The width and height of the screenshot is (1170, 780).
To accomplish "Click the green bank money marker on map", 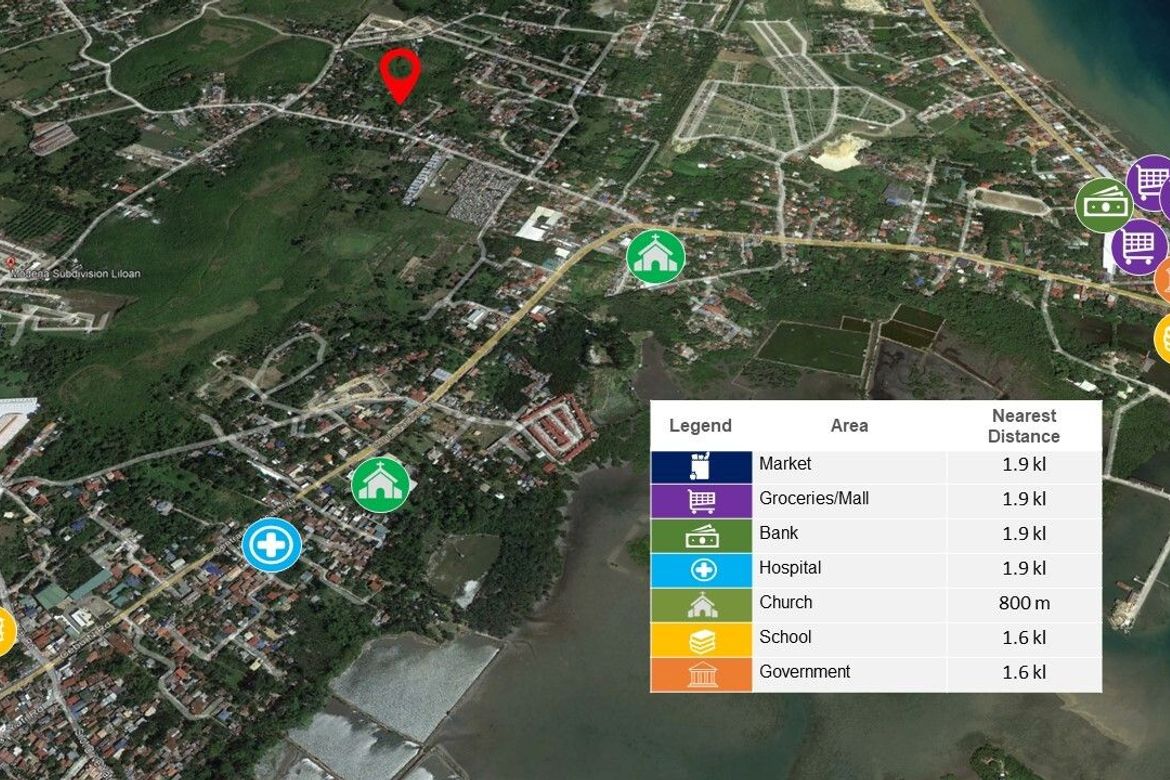I will 1104,205.
